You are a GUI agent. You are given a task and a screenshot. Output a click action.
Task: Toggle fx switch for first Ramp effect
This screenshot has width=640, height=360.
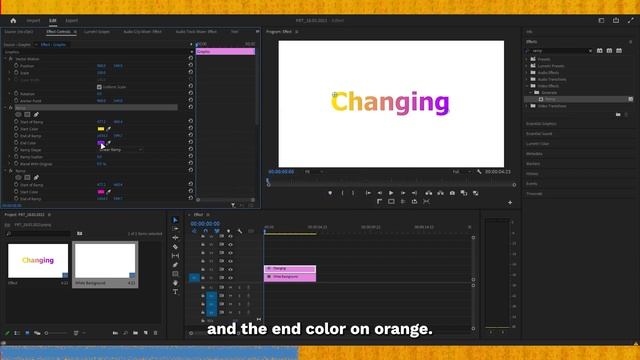point(11,108)
